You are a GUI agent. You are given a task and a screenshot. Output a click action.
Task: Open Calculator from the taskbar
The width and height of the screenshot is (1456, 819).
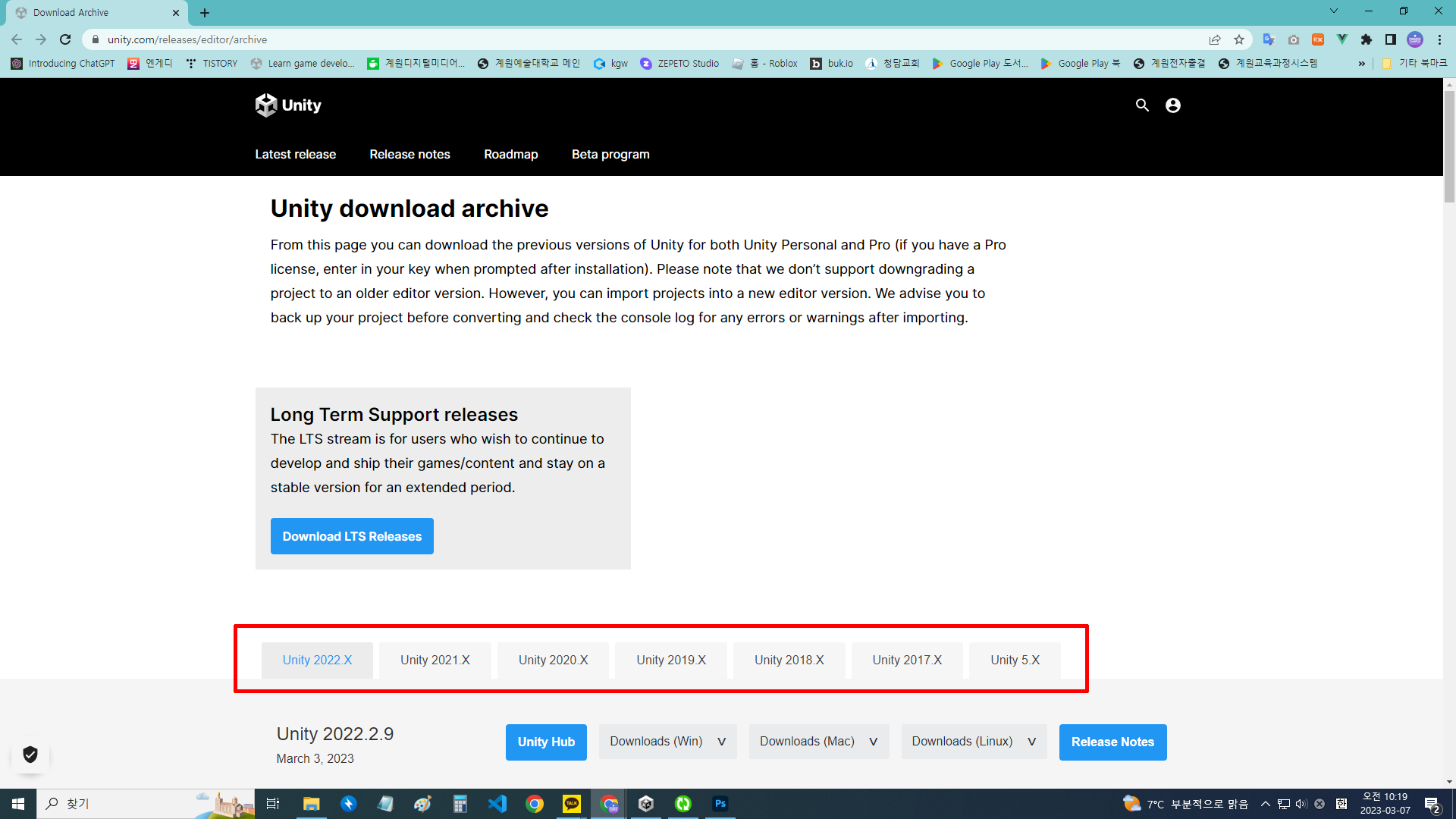click(460, 804)
